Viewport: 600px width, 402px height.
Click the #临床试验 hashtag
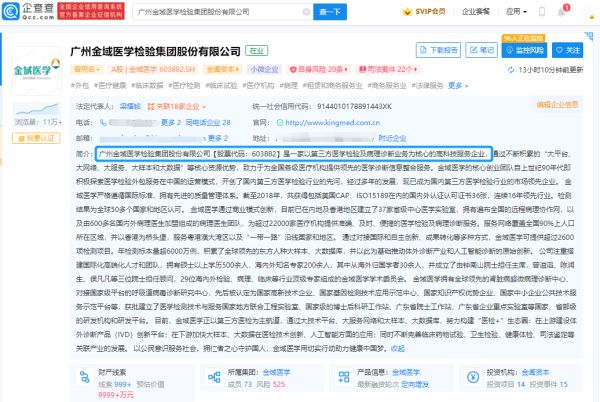221,85
